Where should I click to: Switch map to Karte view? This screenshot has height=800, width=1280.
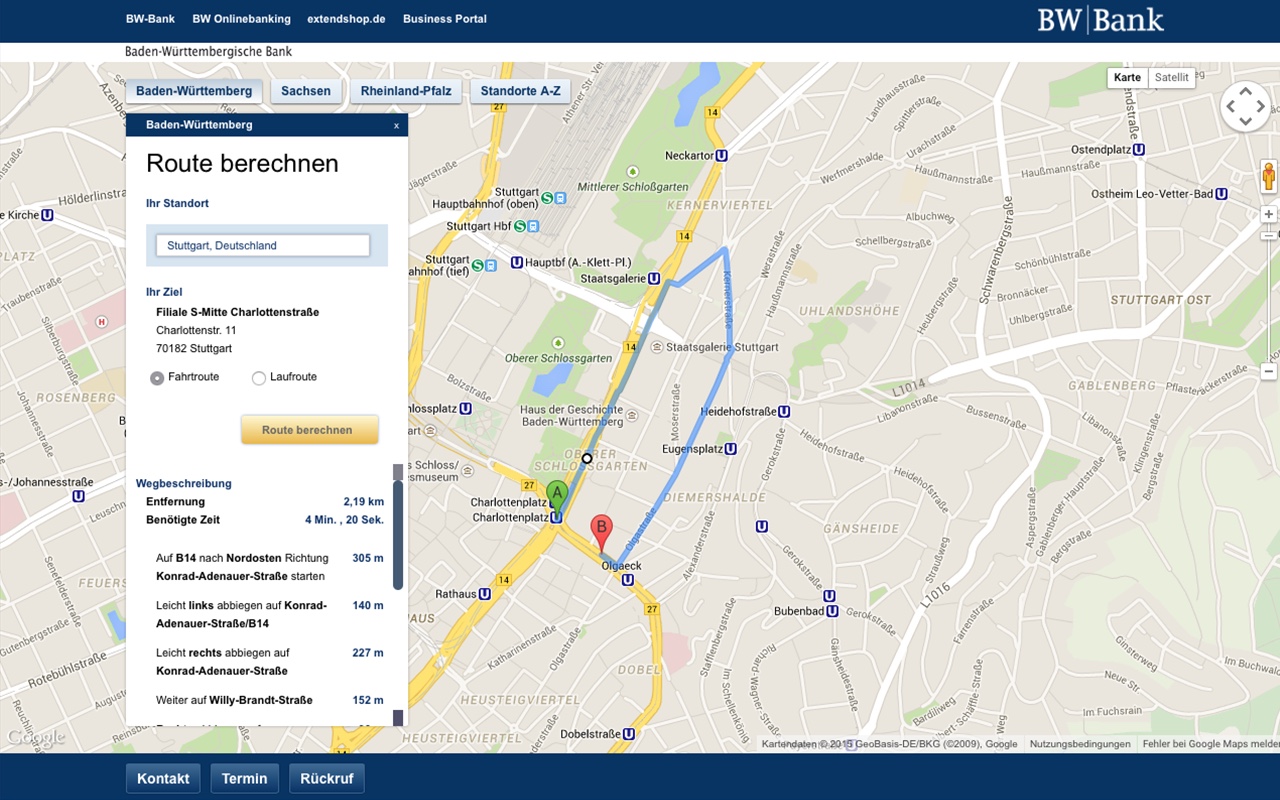click(x=1127, y=77)
